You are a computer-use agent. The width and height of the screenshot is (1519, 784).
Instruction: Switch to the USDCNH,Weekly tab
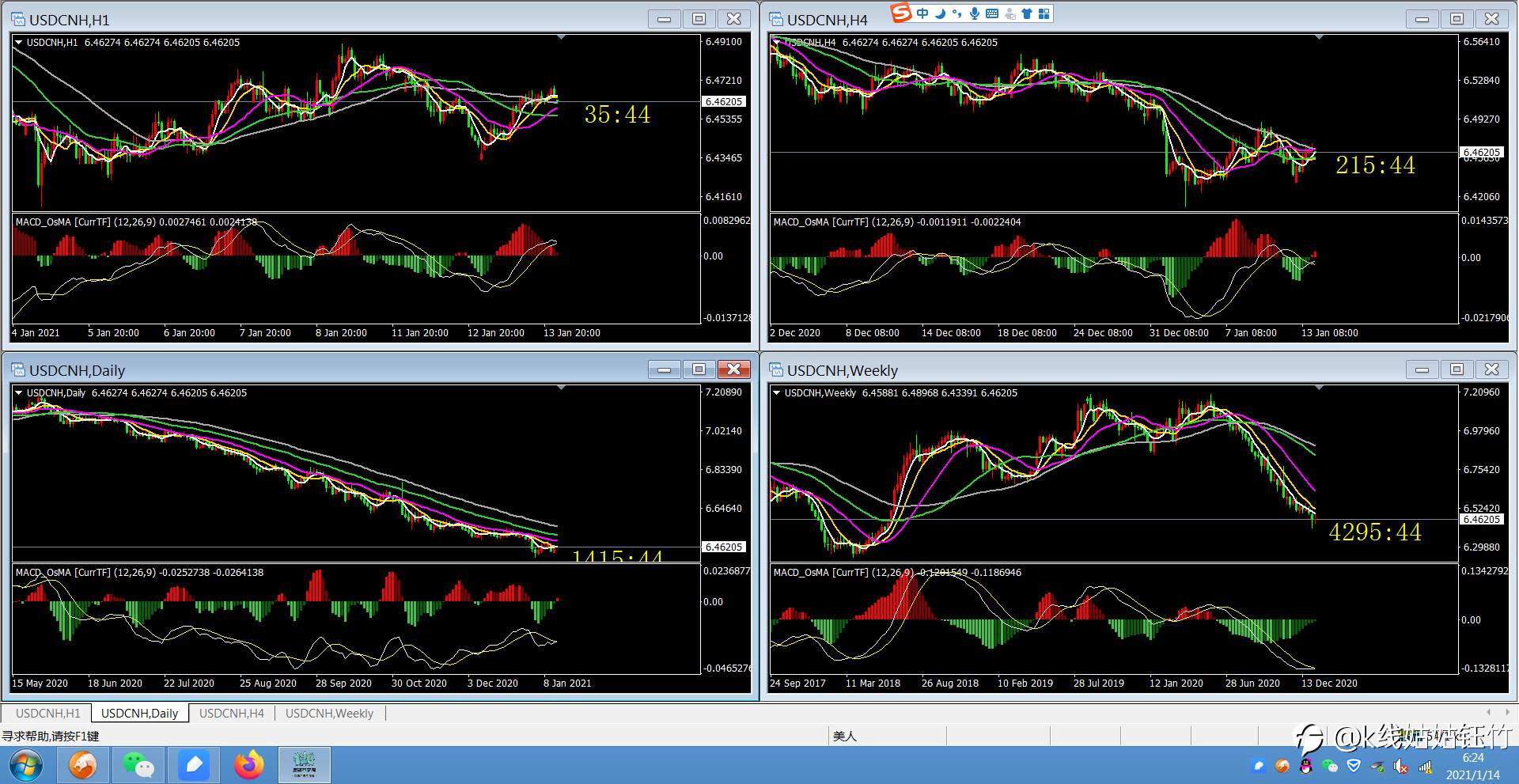click(x=329, y=713)
